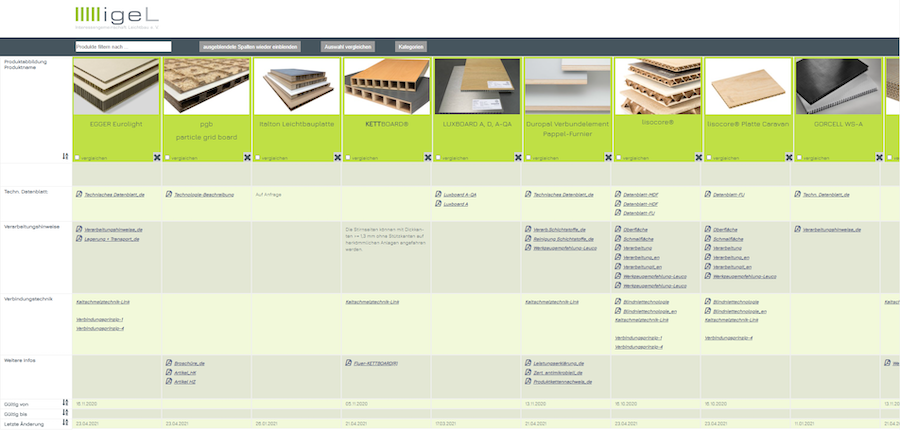
Task: Click the 'Auswahl vergleichen' button
Action: click(348, 47)
